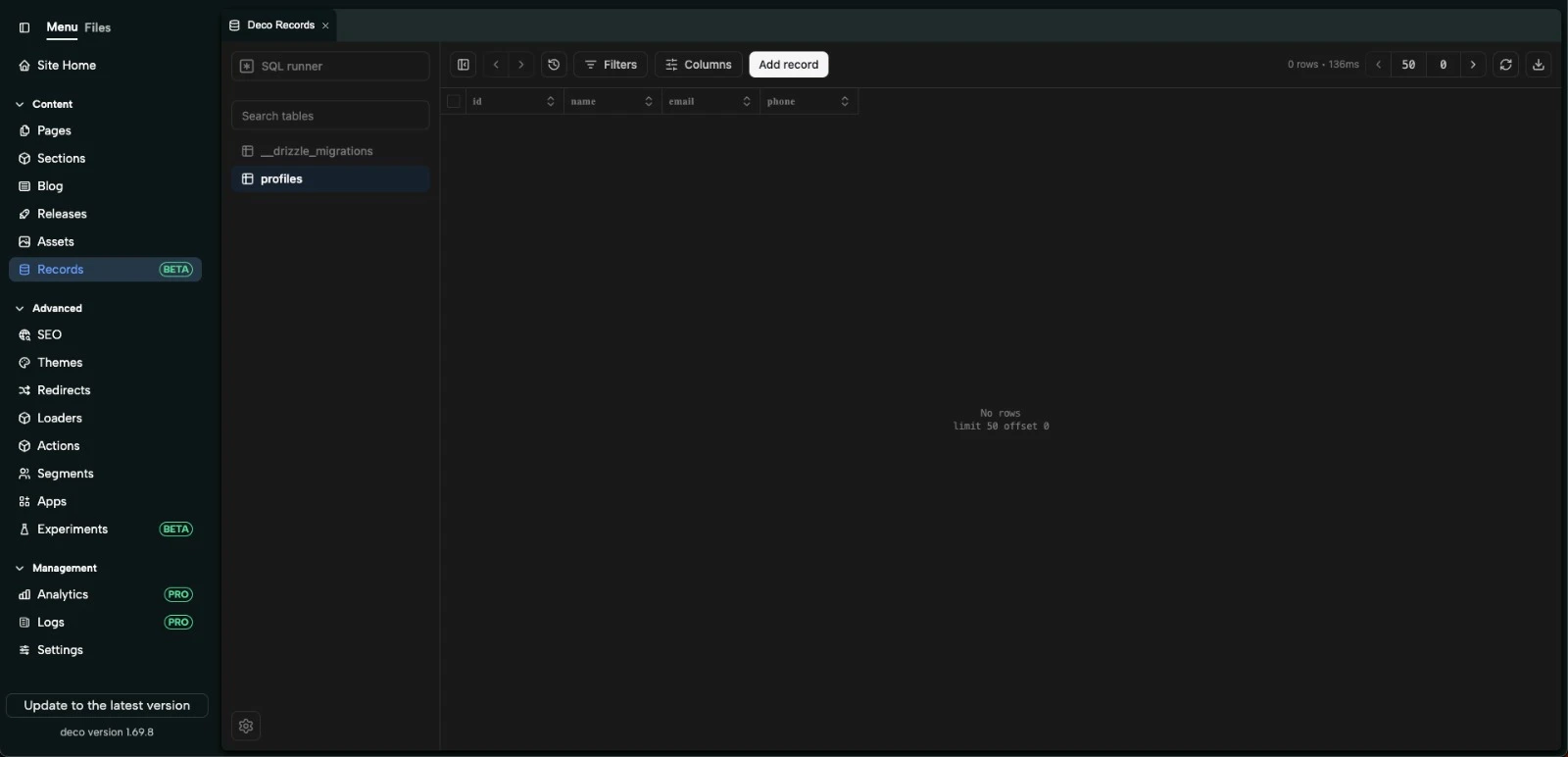The width and height of the screenshot is (1568, 757).
Task: Collapse the Content section
Action: pos(45,104)
